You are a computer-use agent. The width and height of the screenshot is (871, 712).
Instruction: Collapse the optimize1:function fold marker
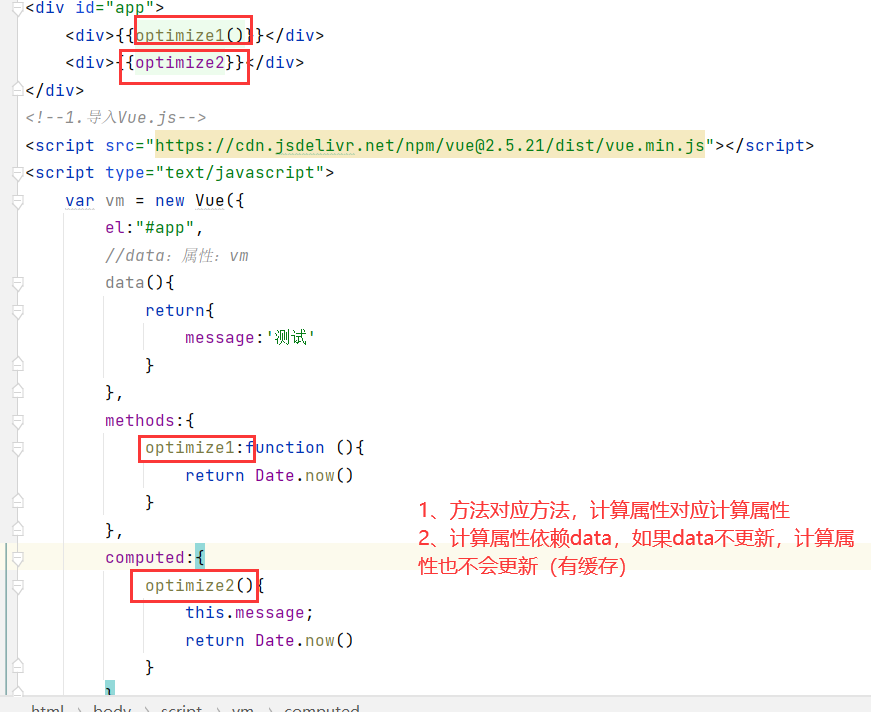tap(16, 448)
